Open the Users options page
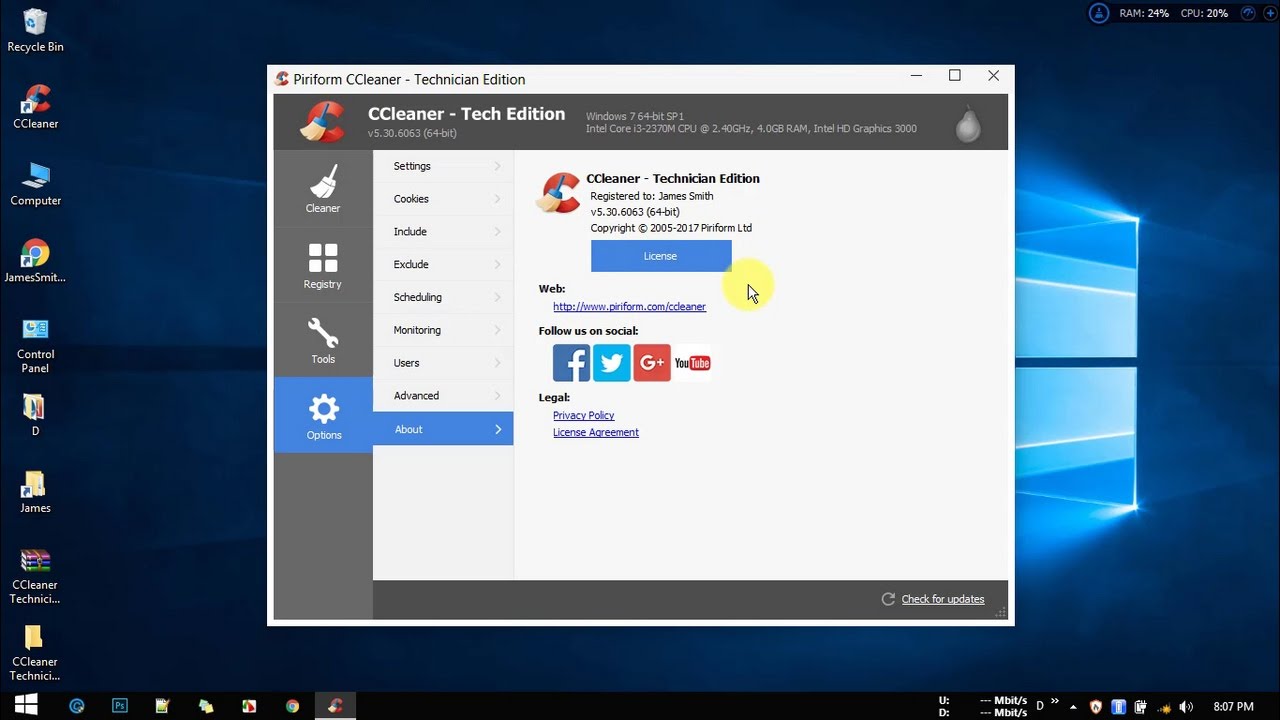The image size is (1280, 720). [443, 363]
